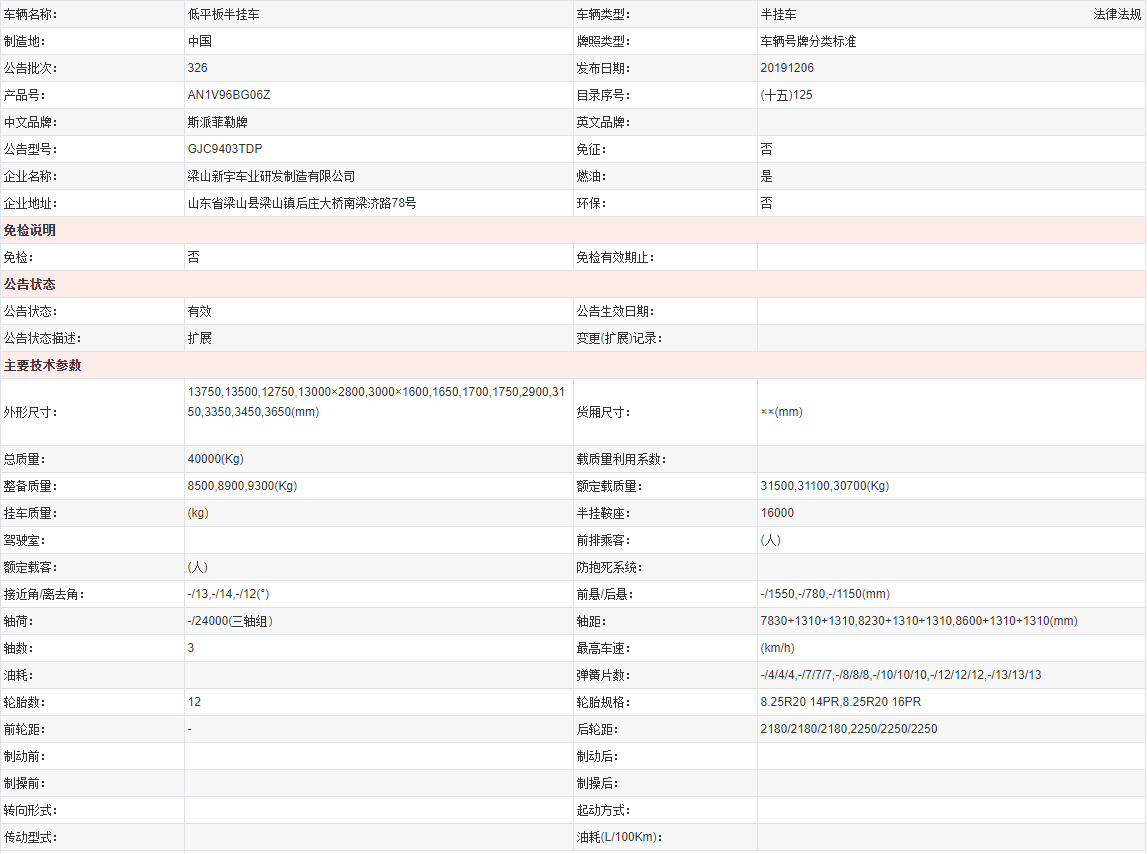Click company name 梁山新宇车业研发制造有限公司
1148x854 pixels.
tap(271, 176)
